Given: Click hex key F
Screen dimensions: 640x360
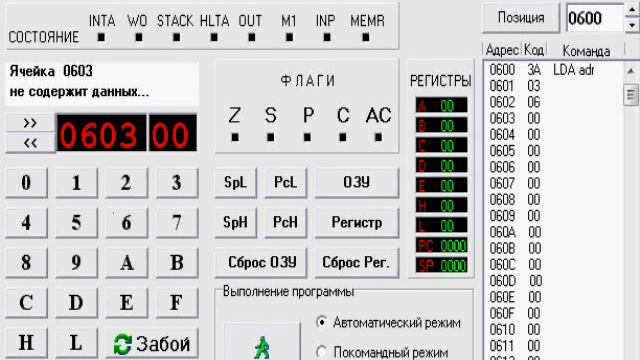Looking at the screenshot, I should point(177,302).
